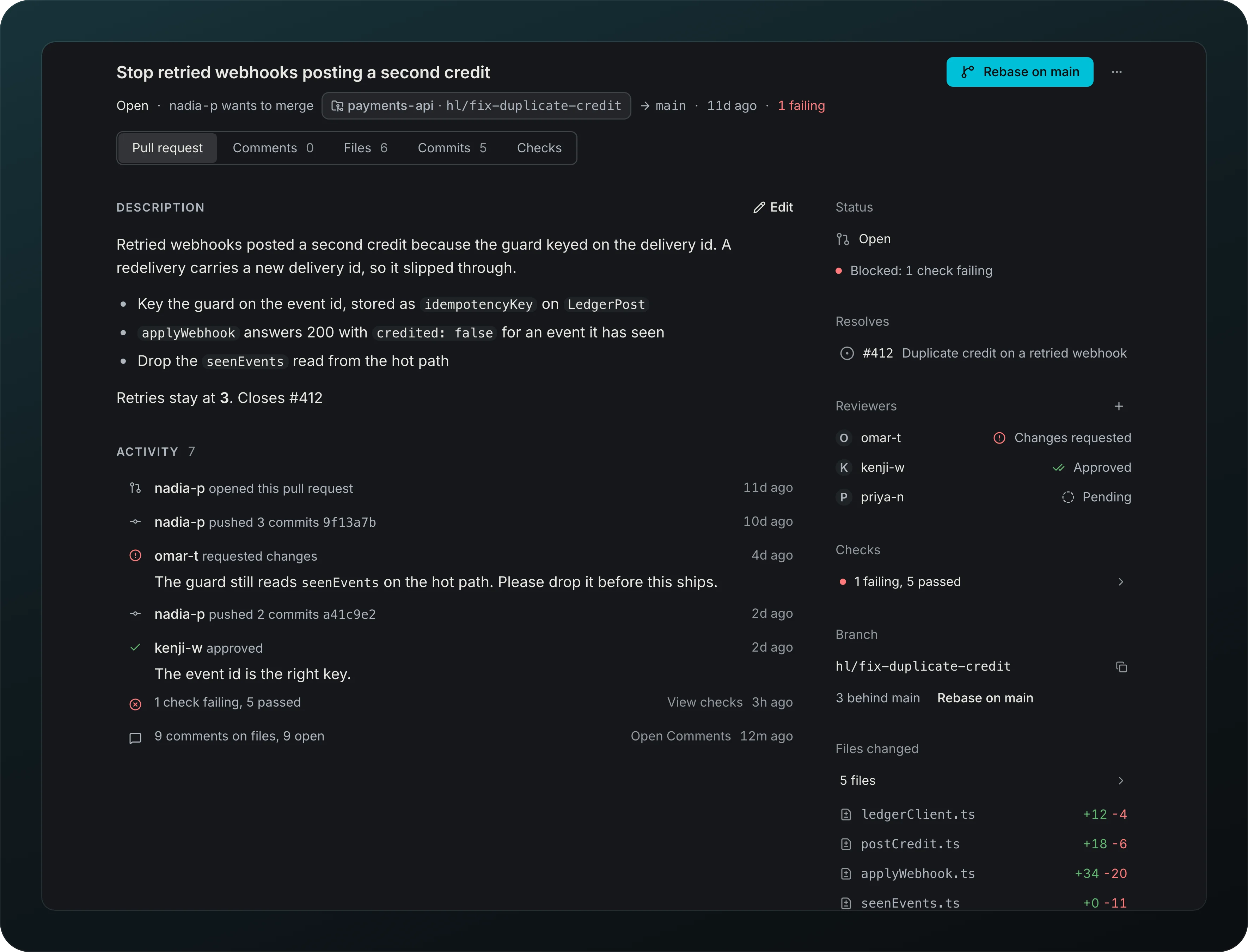Click kenji-w's avatar in Reviewers
This screenshot has height=952, width=1248.
click(x=844, y=468)
